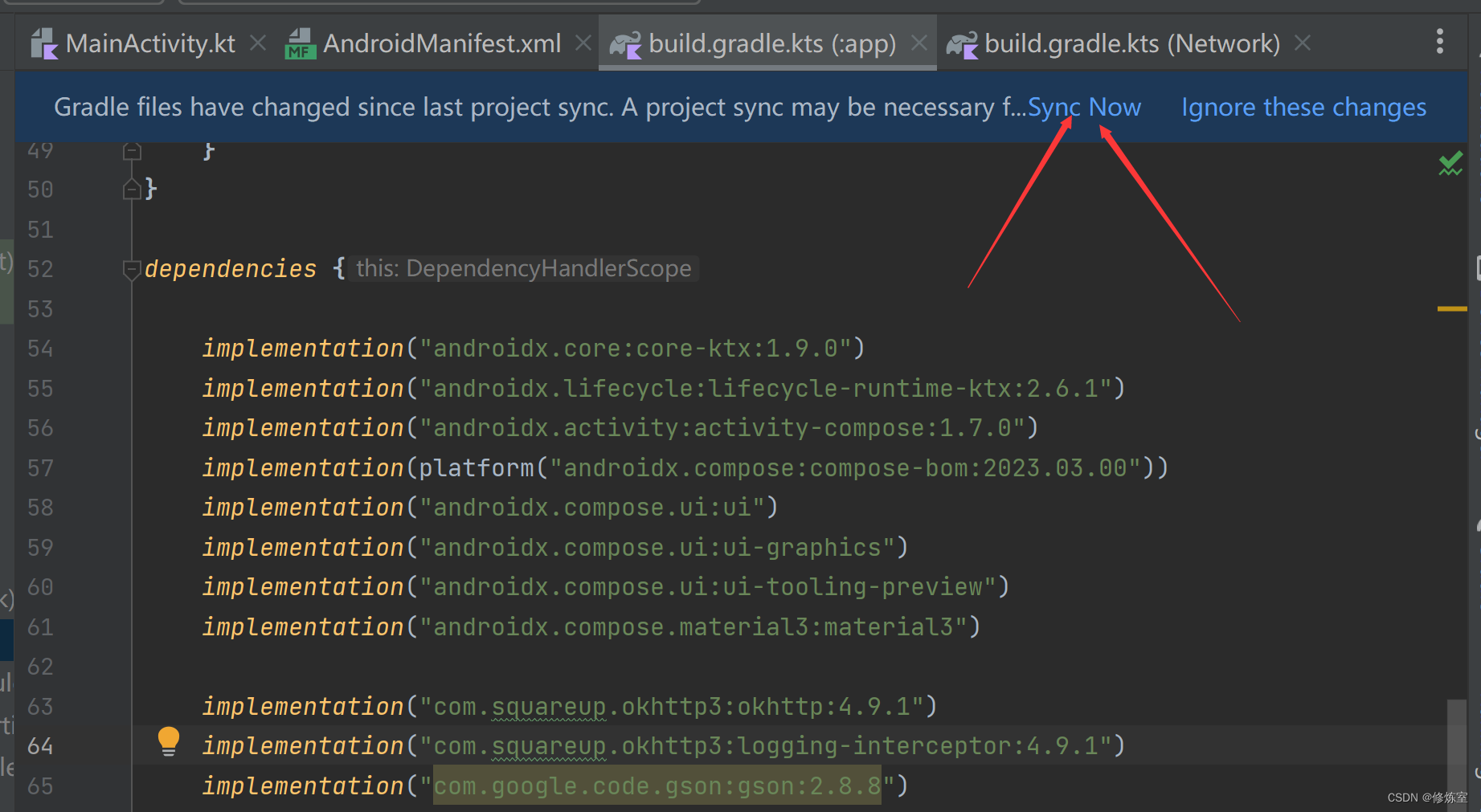Image resolution: width=1481 pixels, height=812 pixels.
Task: Click the Kotlin icon on MainActivity.kt tab
Action: click(43, 43)
